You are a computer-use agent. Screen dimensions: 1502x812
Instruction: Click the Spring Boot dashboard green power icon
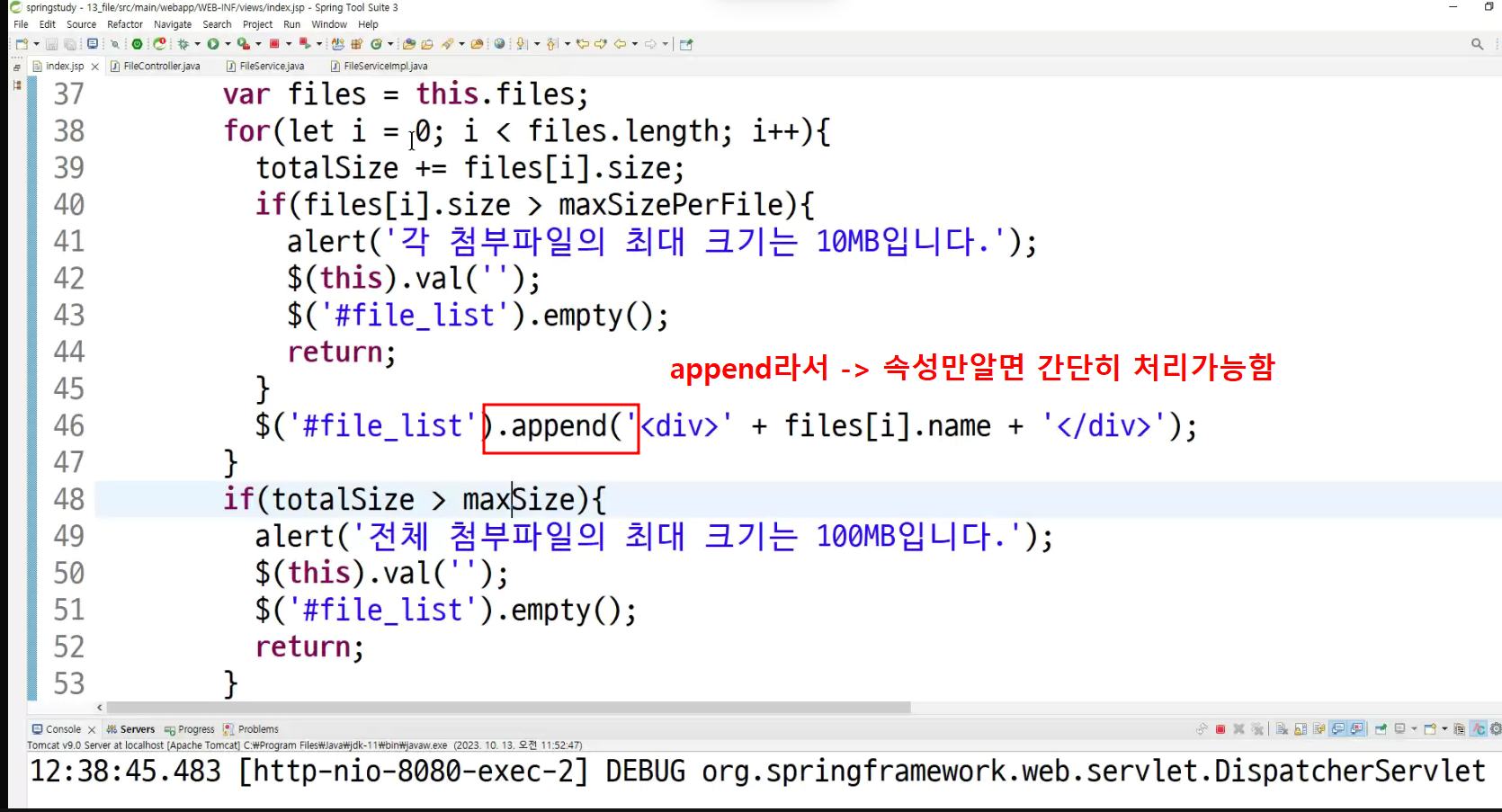click(x=137, y=44)
